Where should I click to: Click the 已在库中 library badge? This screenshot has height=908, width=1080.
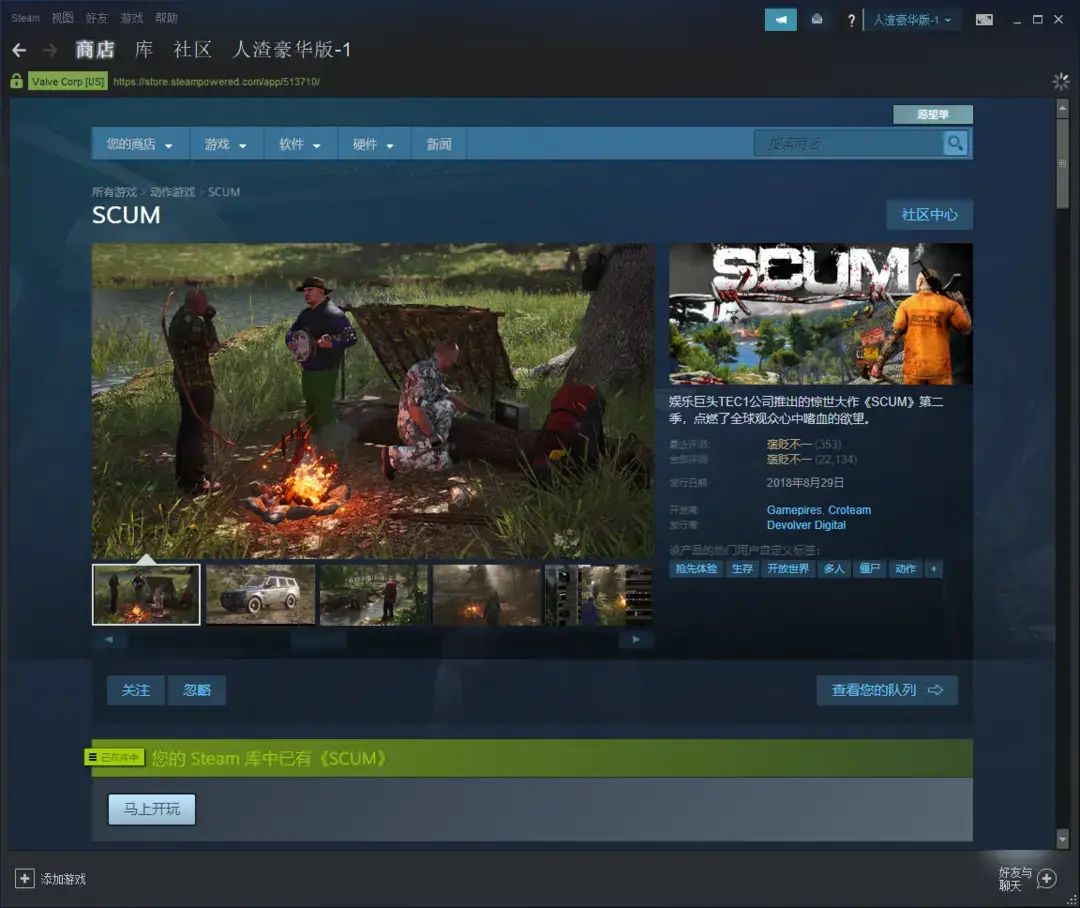114,757
